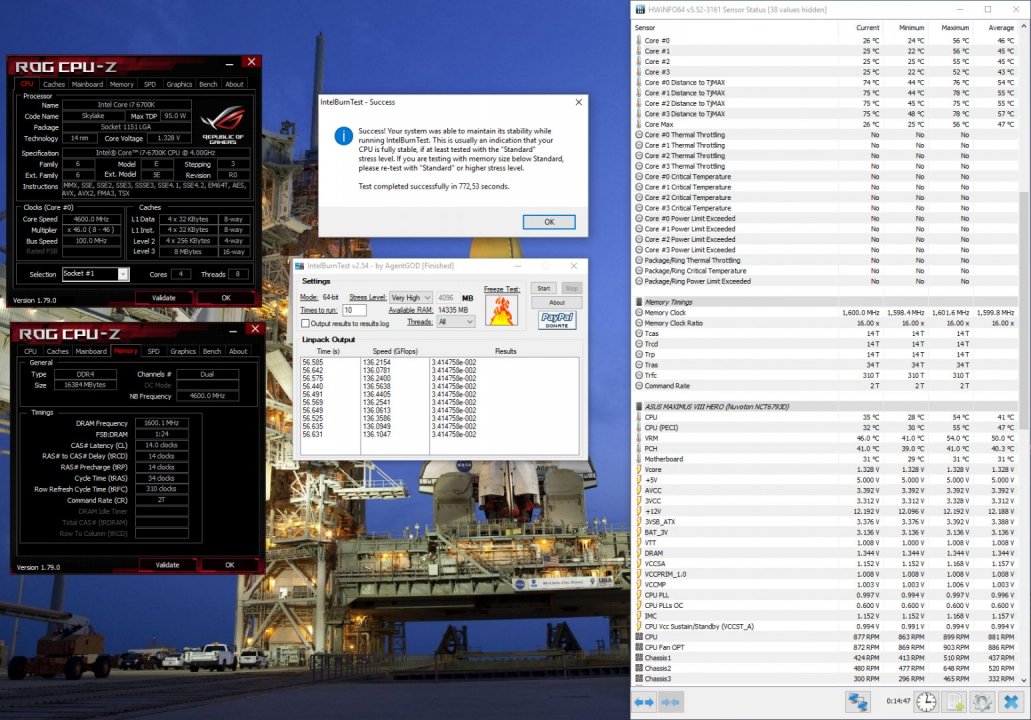Click the flame Freeze Test image in IntelBurnTest
This screenshot has height=720, width=1031.
[x=502, y=310]
